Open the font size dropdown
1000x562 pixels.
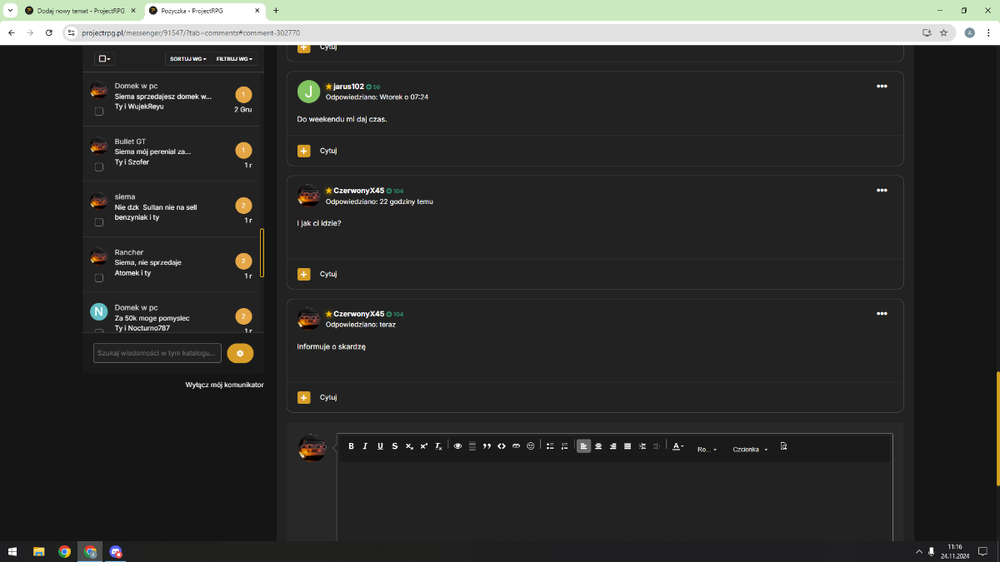pos(707,449)
